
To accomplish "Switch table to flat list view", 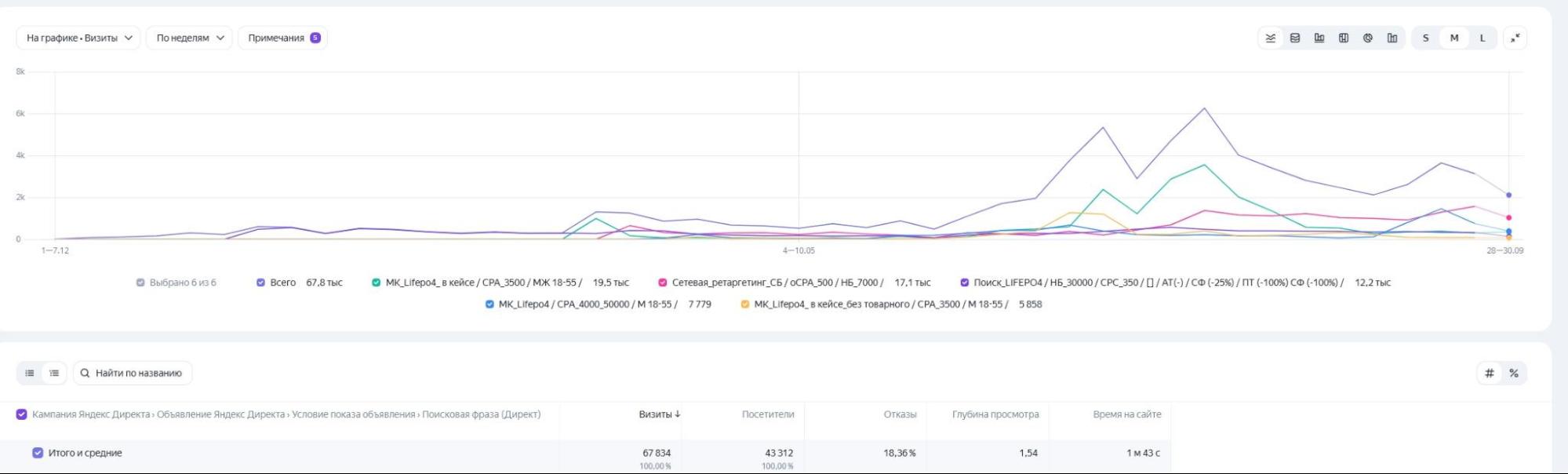I will click(x=30, y=373).
